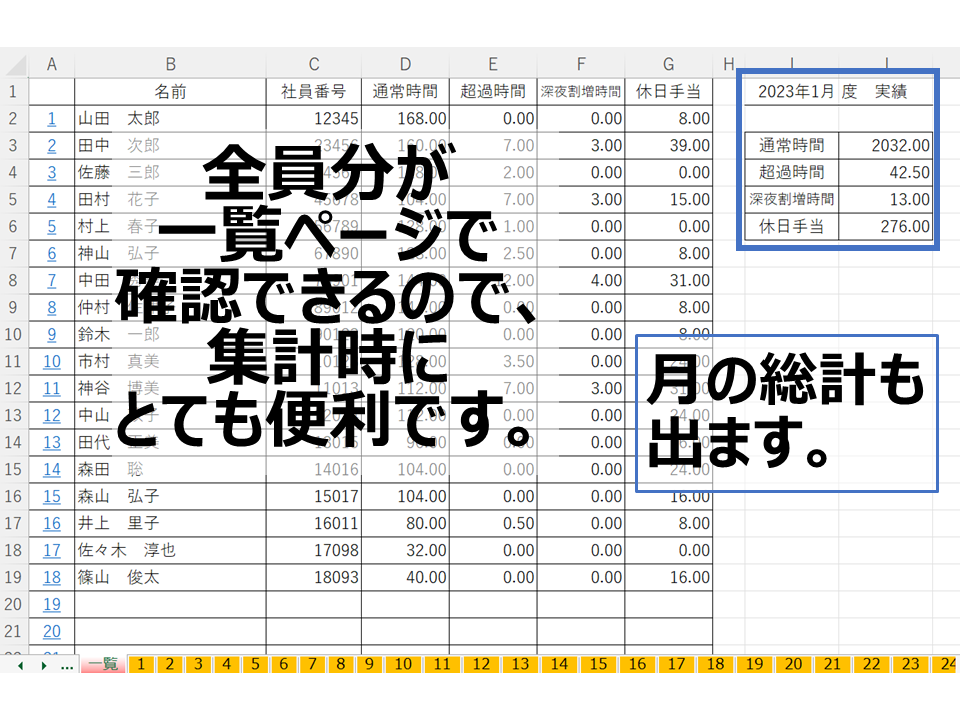Select column C header

point(313,64)
